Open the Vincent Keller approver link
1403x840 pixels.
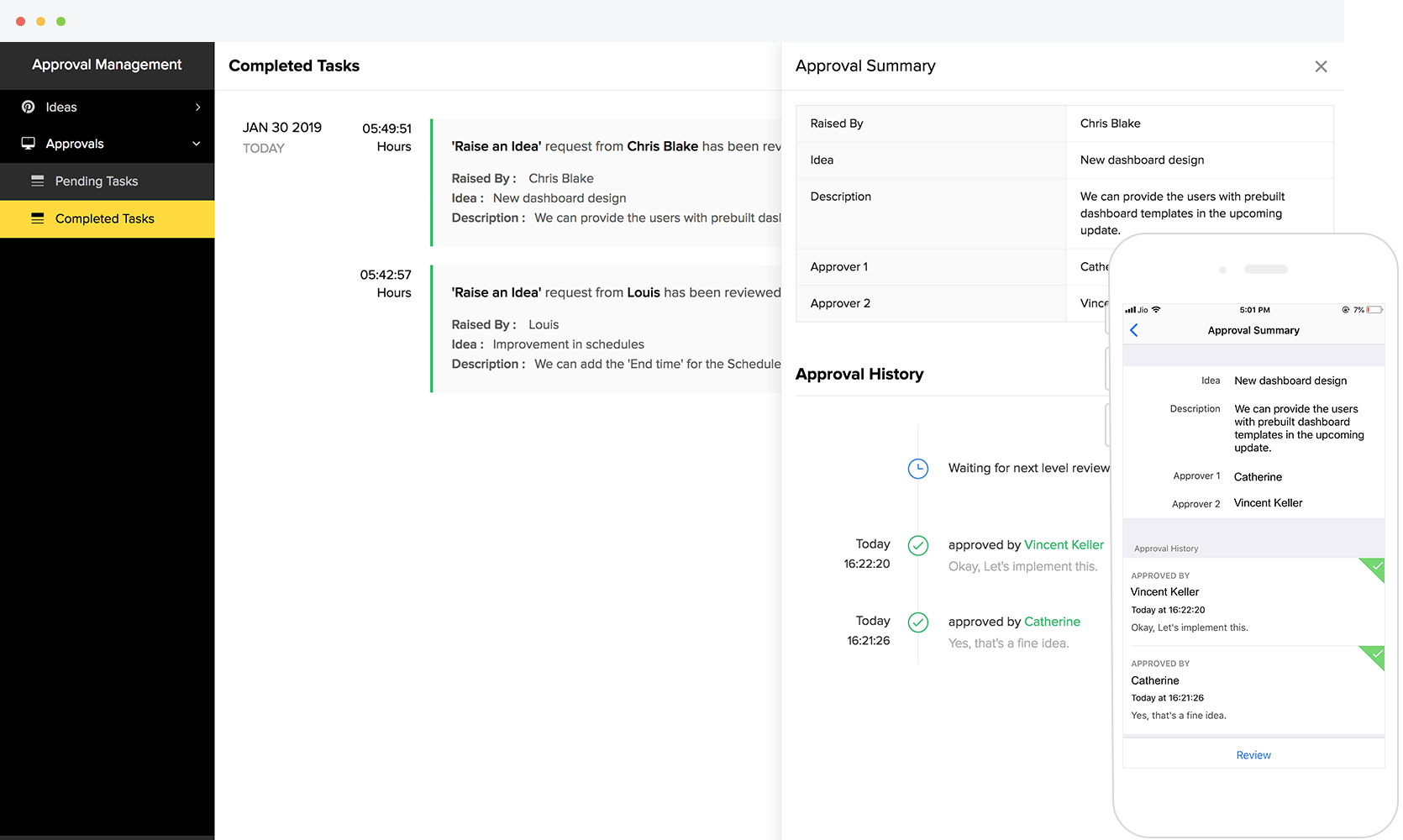1064,545
